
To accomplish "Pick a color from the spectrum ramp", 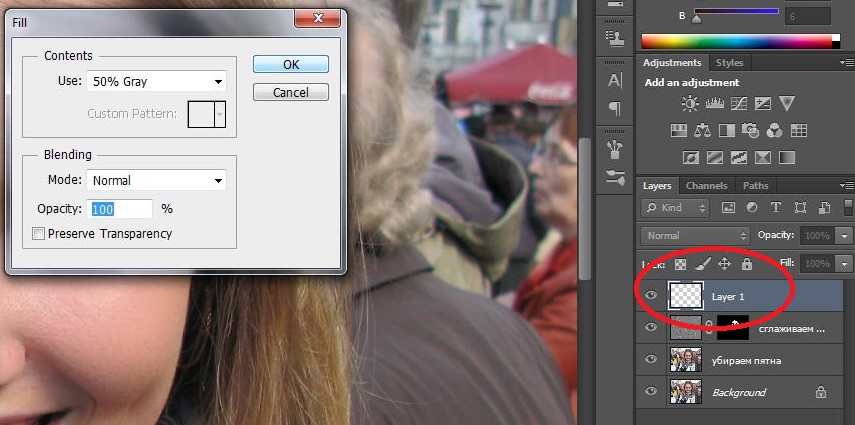I will pyautogui.click(x=737, y=41).
